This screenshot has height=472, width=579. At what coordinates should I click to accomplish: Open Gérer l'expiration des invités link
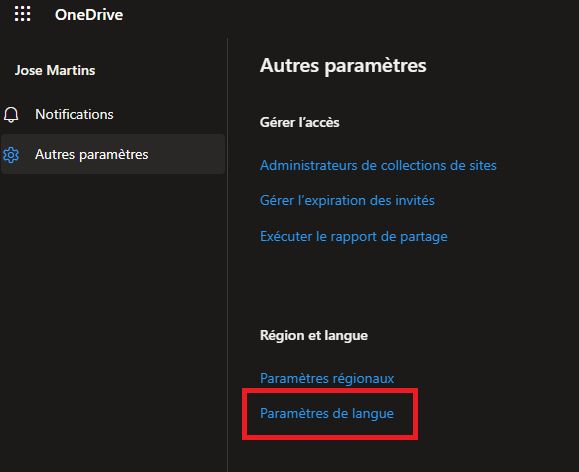coord(347,201)
